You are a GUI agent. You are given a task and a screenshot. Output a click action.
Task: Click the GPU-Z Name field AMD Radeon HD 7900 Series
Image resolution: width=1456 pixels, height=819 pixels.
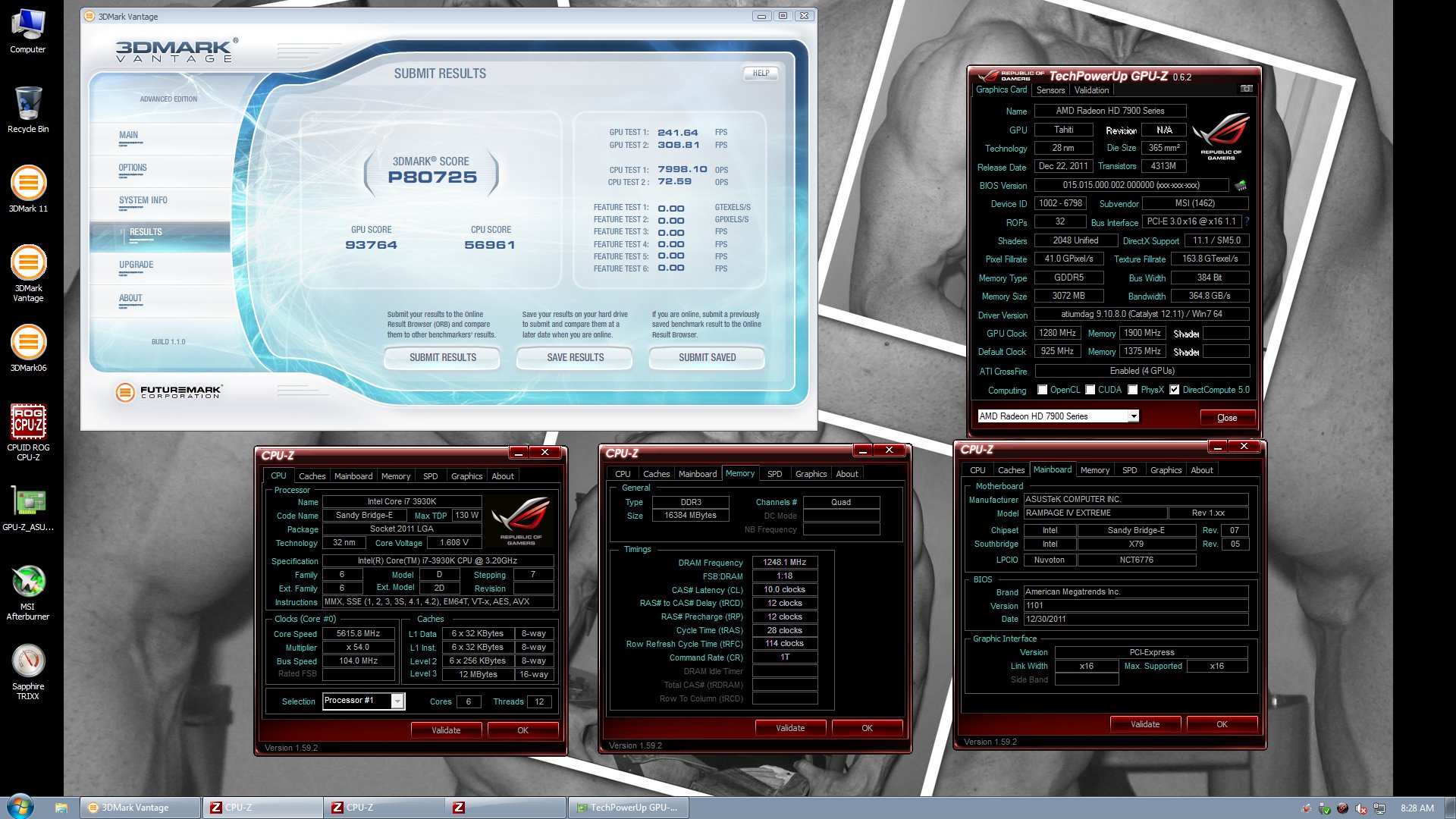point(1110,111)
